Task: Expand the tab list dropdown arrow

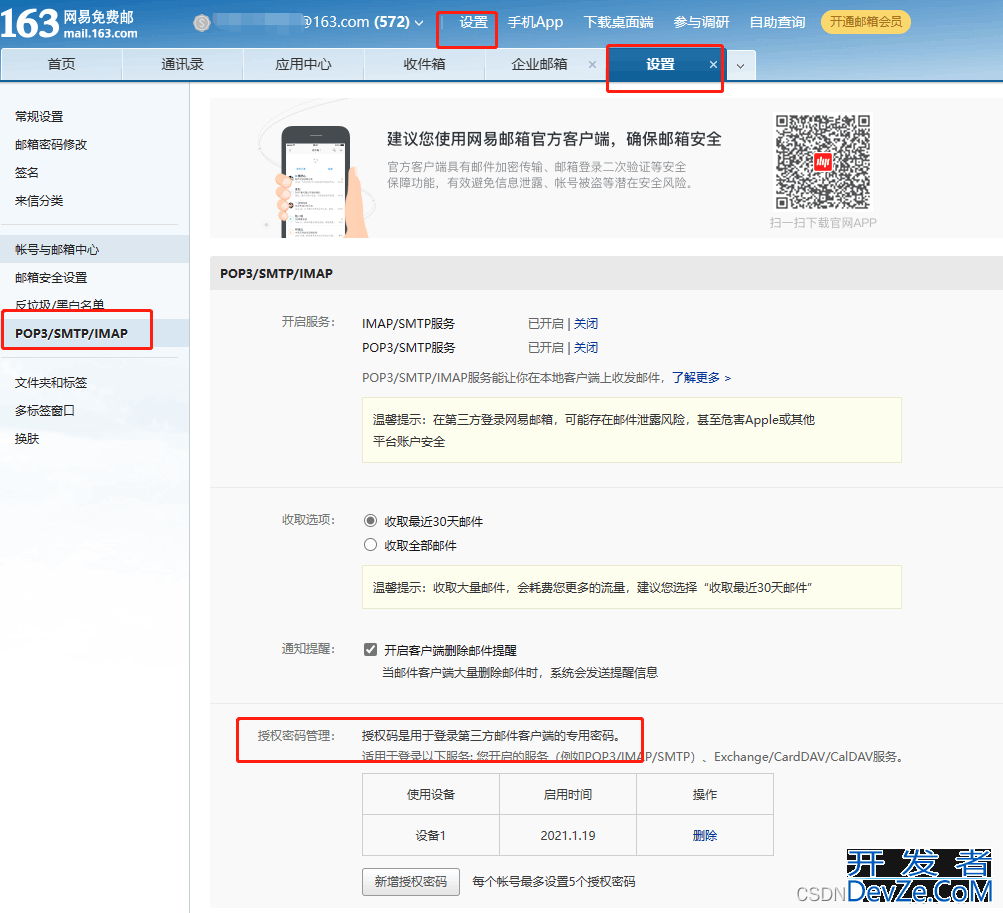Action: [x=740, y=65]
